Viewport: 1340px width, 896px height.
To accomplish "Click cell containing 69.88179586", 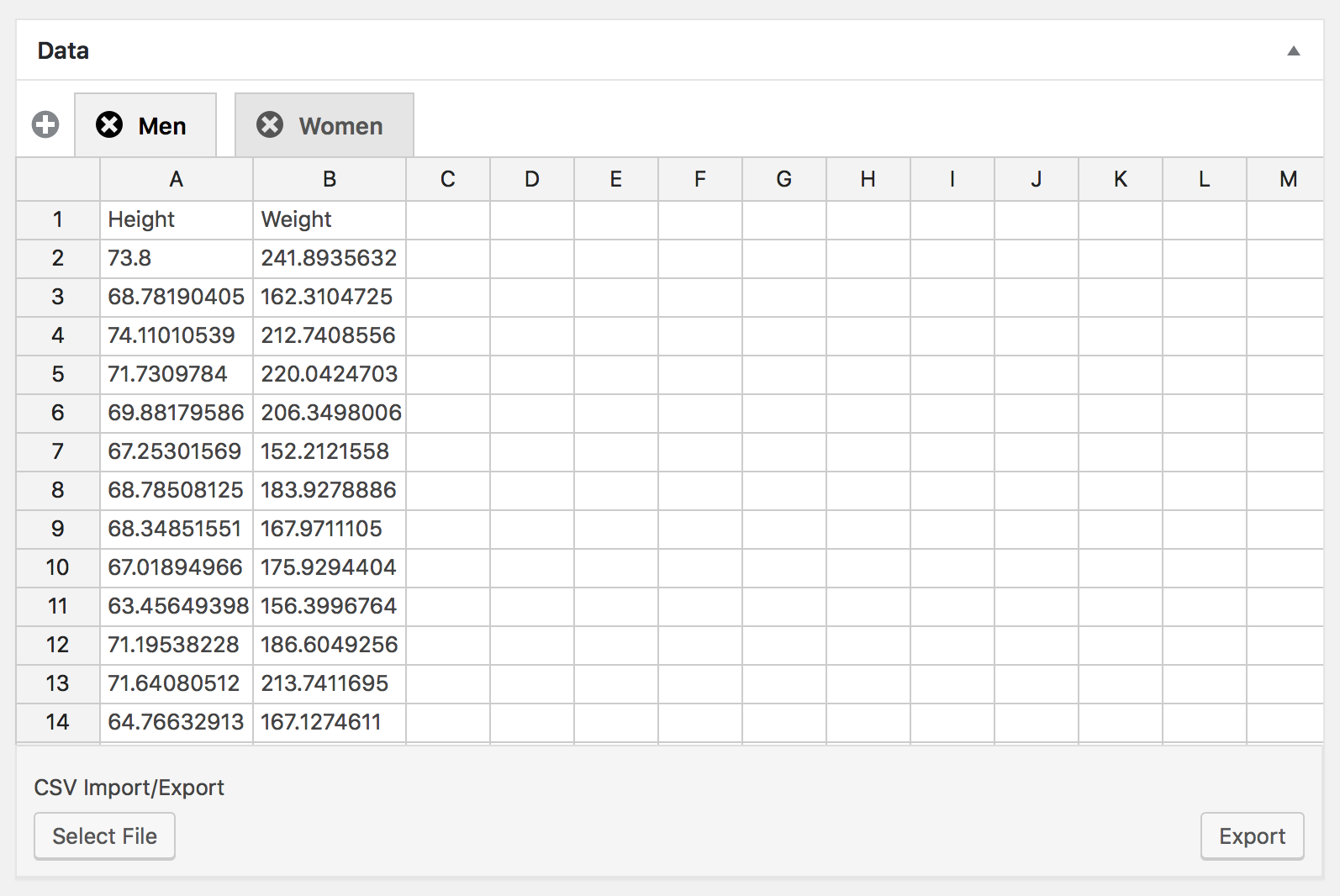I will pyautogui.click(x=177, y=414).
